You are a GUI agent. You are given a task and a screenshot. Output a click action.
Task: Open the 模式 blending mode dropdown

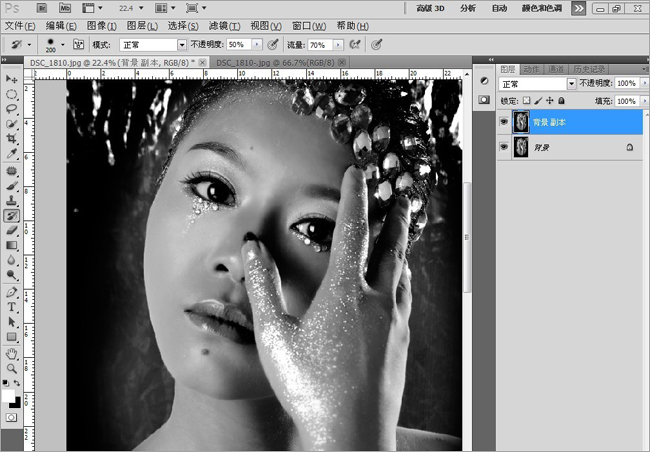[x=182, y=45]
